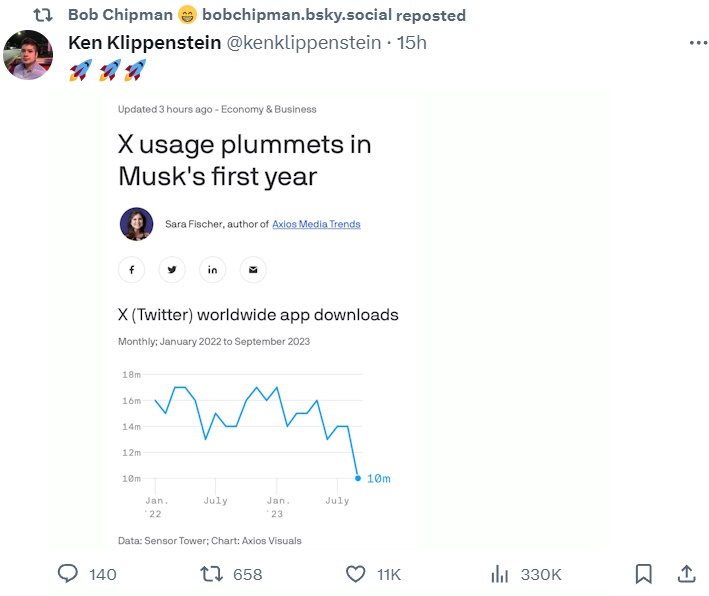The height and width of the screenshot is (596, 709).
Task: Open the article headline X usage plummets
Action: (245, 160)
